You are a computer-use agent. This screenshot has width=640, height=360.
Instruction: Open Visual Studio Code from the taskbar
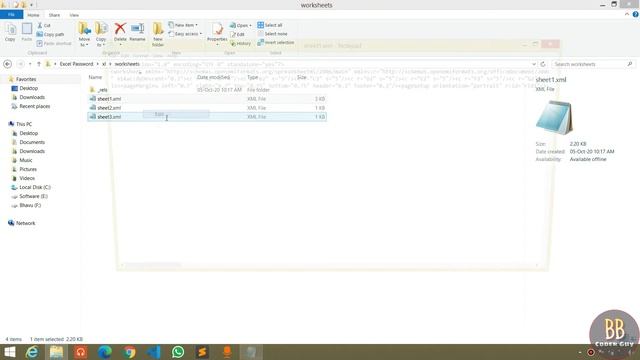tap(154, 352)
